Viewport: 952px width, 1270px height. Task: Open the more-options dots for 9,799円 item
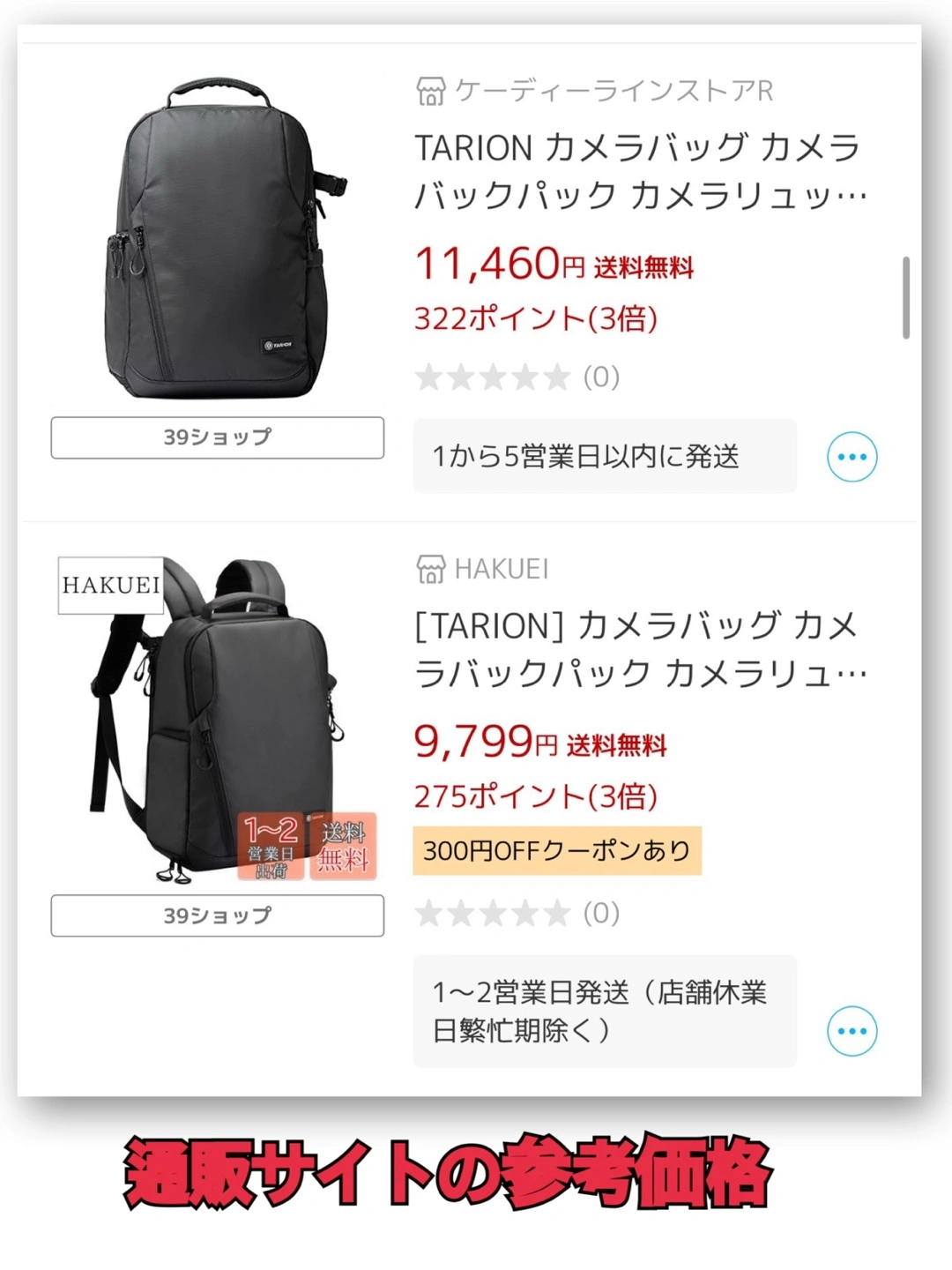coord(852,1031)
